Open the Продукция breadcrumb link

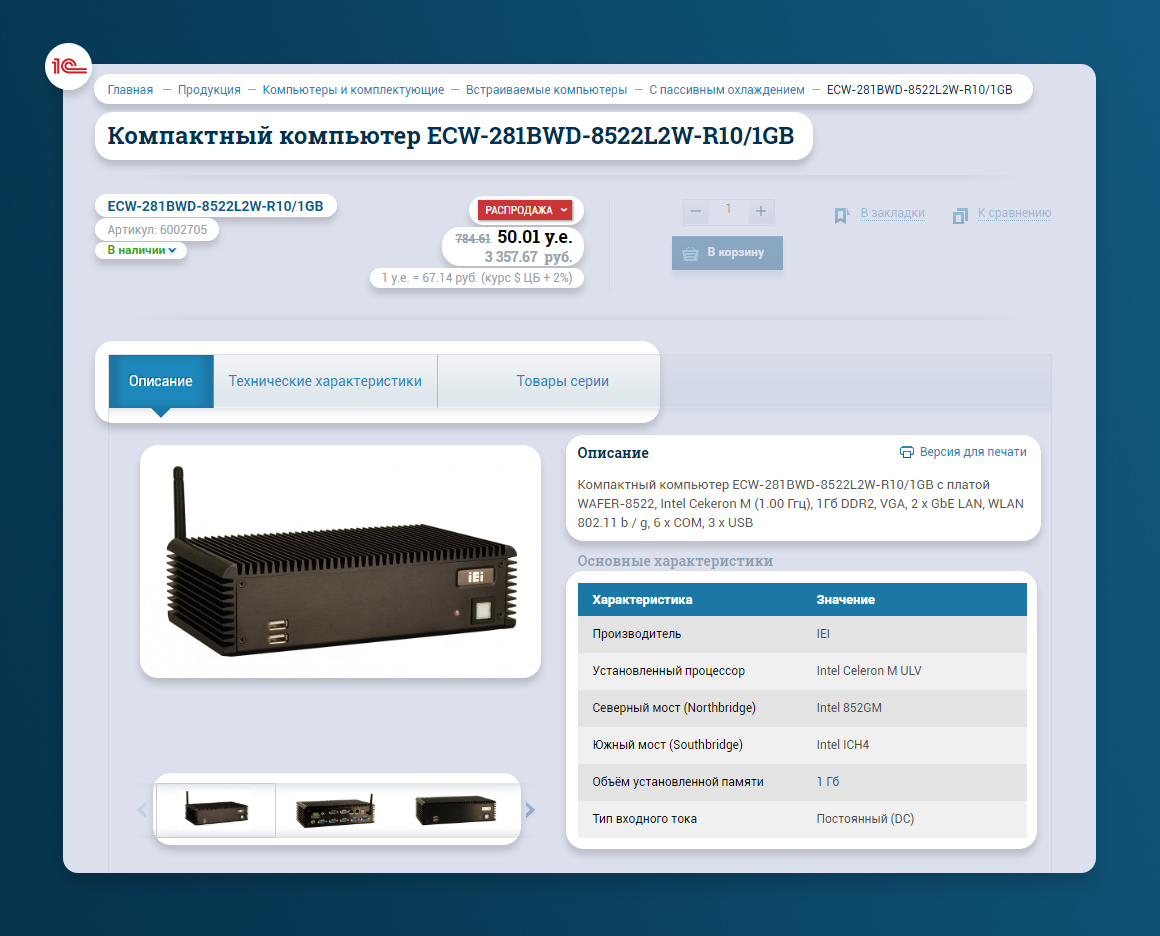click(x=209, y=90)
